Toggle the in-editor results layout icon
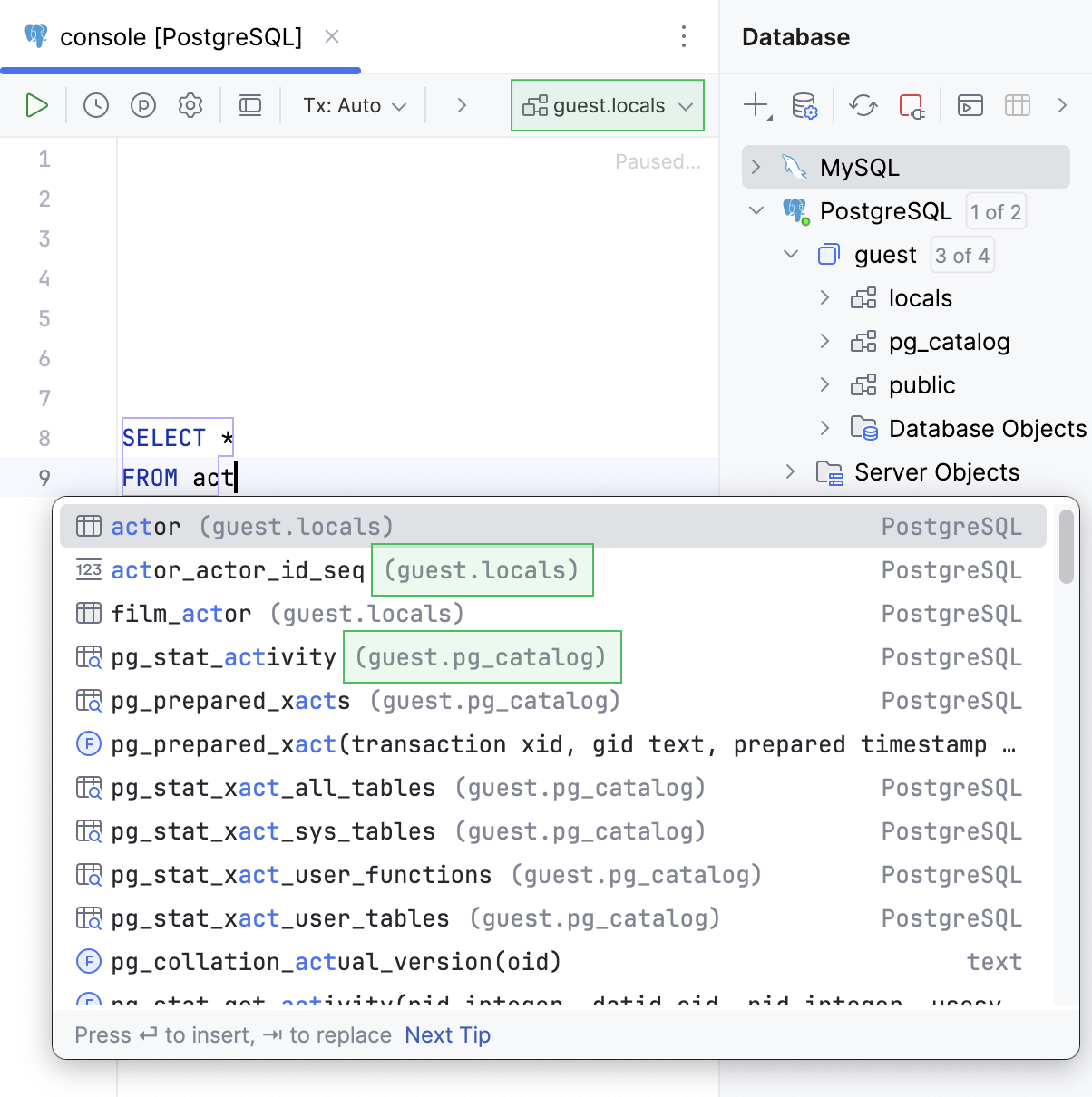 [250, 105]
